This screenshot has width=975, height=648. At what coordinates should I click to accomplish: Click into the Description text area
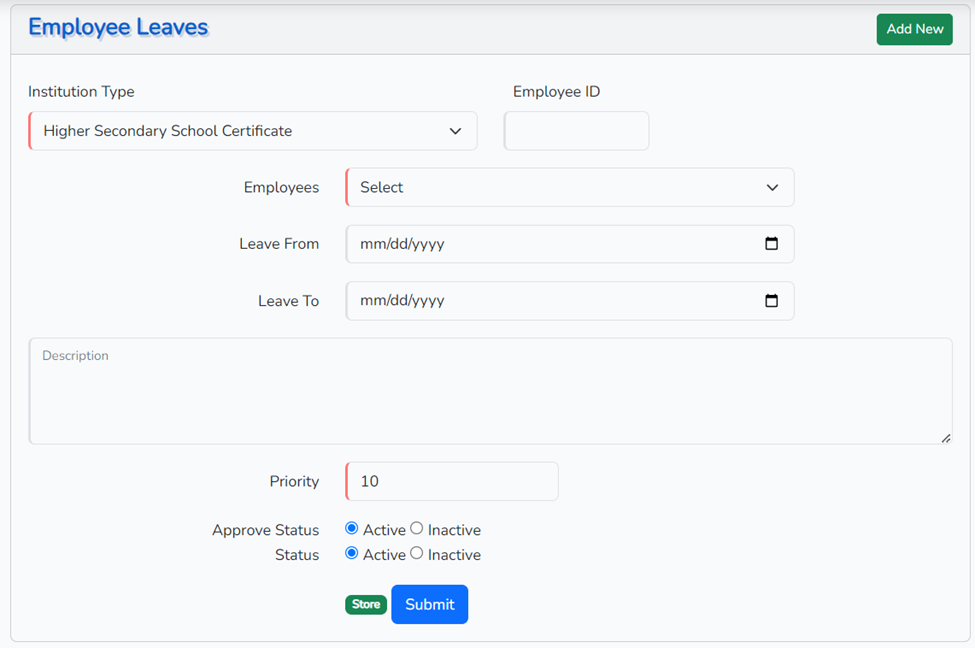(x=490, y=395)
